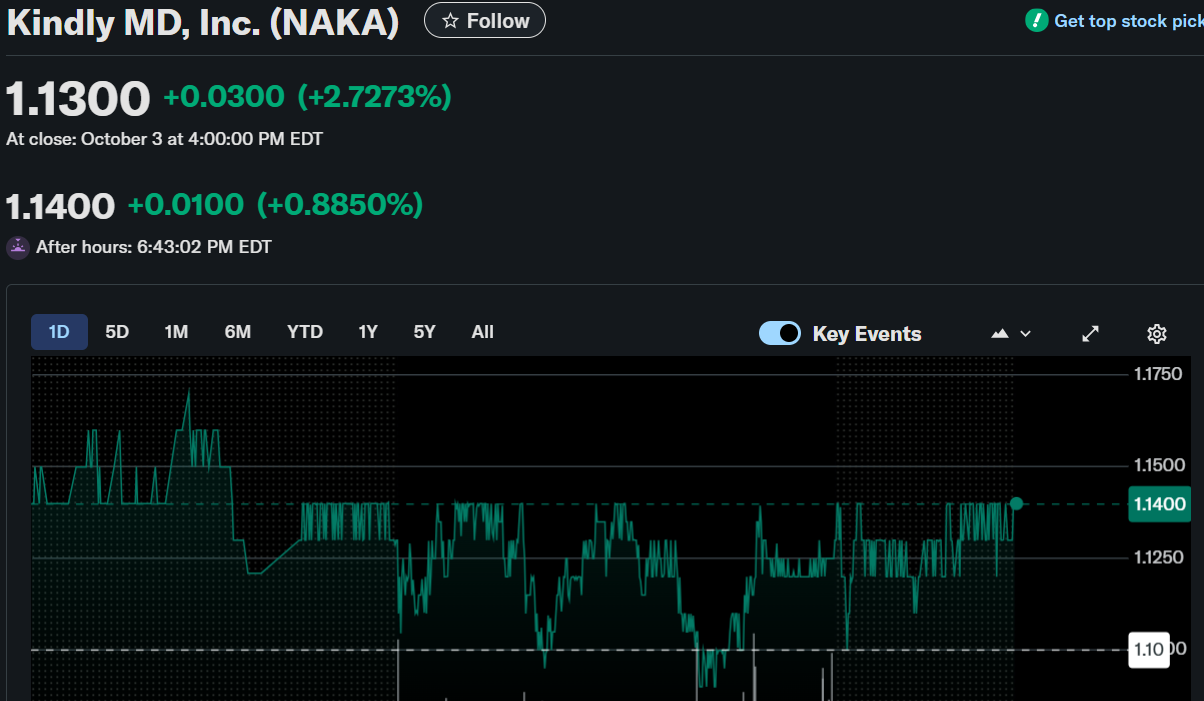1204x701 pixels.
Task: Switch to the YTD view
Action: [x=305, y=332]
